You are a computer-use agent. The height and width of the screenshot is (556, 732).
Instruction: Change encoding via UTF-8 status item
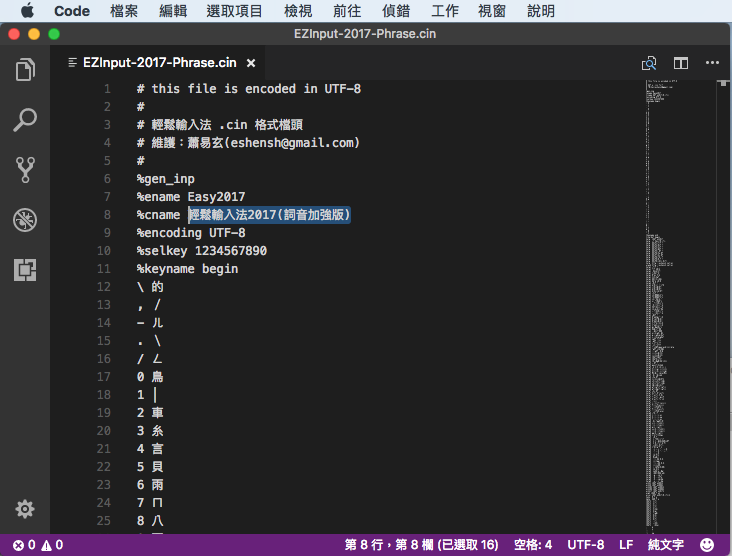click(586, 545)
